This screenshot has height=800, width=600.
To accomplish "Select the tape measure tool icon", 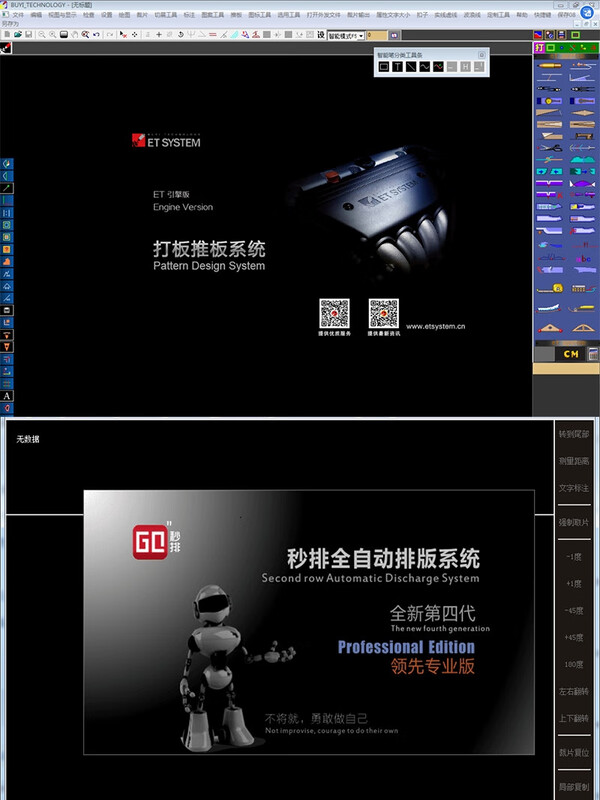I will tap(549, 289).
